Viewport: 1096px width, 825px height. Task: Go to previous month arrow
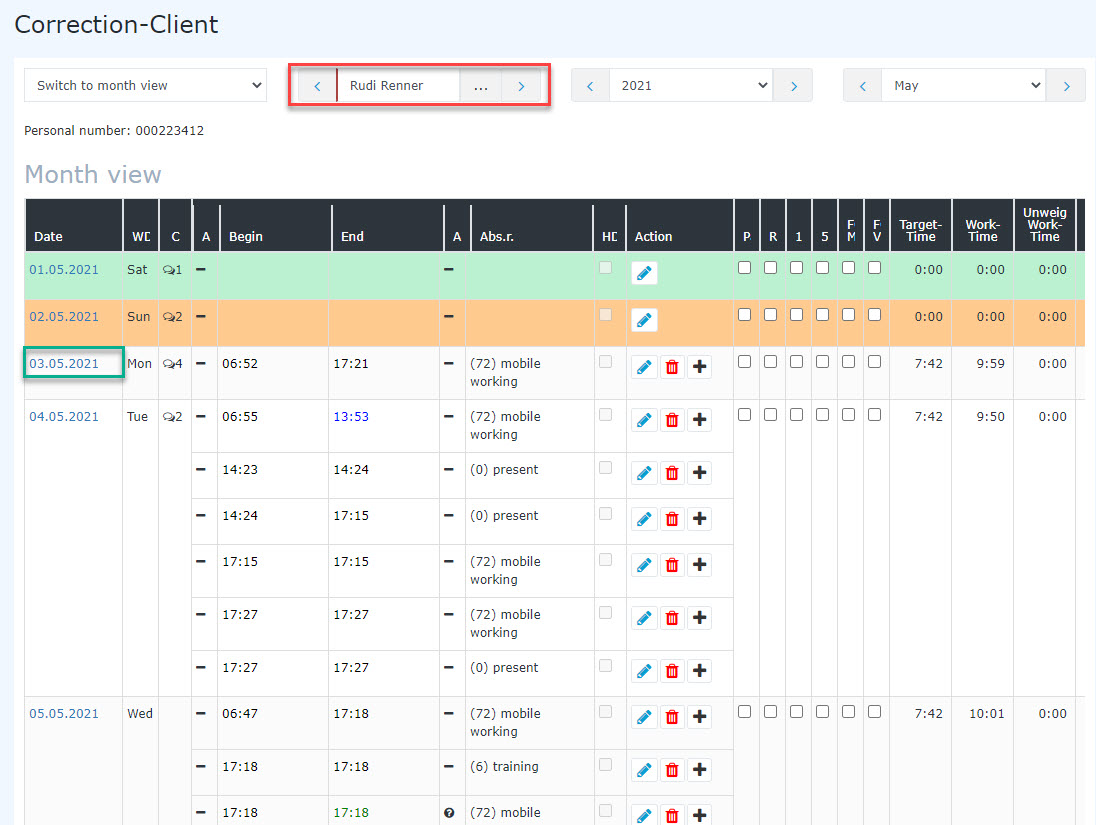pyautogui.click(x=863, y=86)
